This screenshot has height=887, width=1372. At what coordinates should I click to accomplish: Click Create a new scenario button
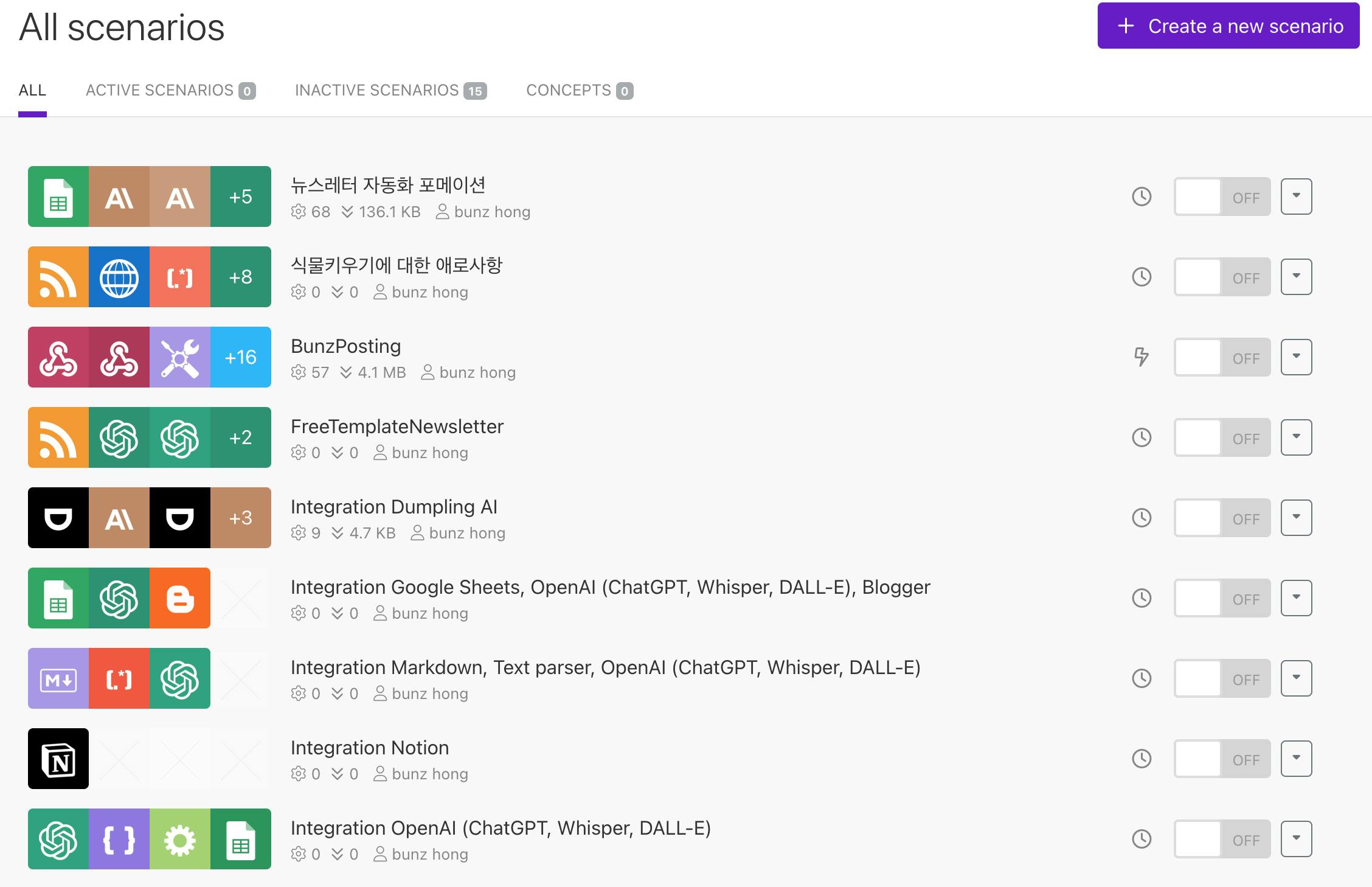tap(1228, 26)
